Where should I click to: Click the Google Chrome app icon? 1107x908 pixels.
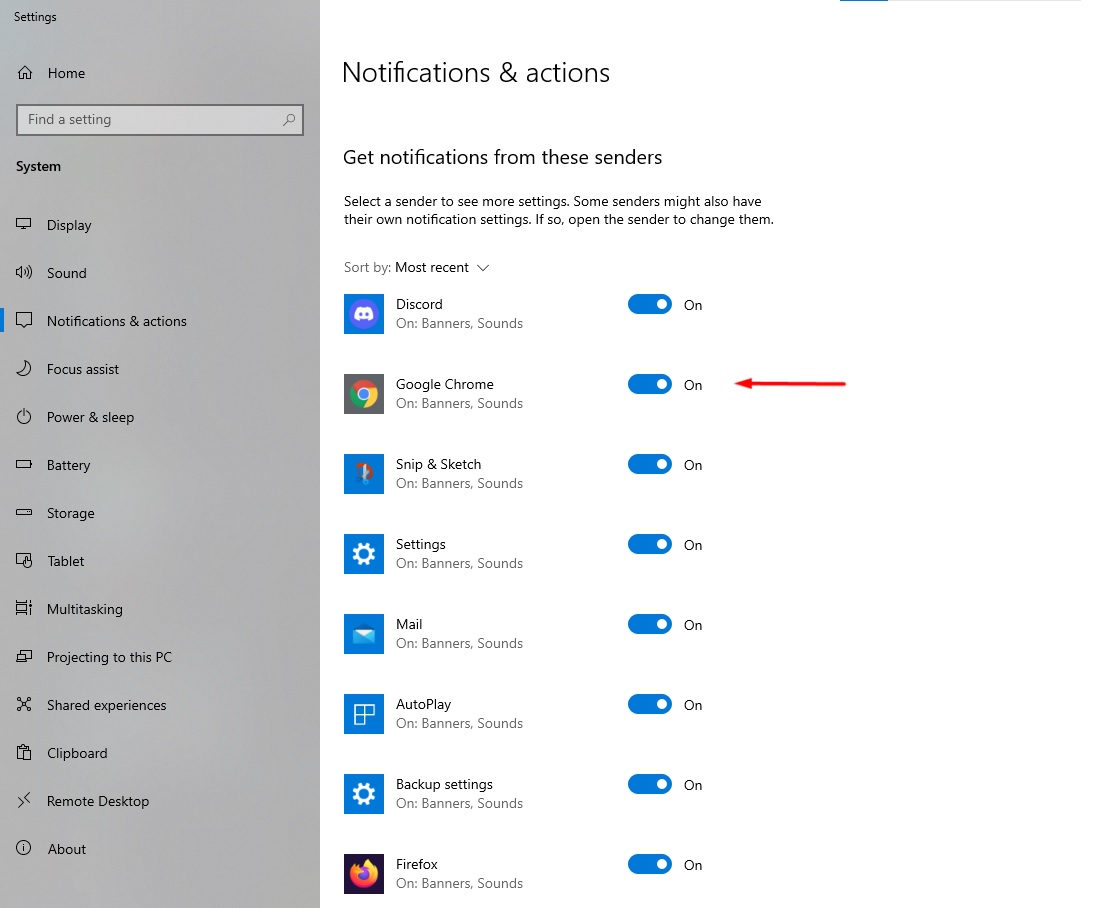pyautogui.click(x=364, y=394)
